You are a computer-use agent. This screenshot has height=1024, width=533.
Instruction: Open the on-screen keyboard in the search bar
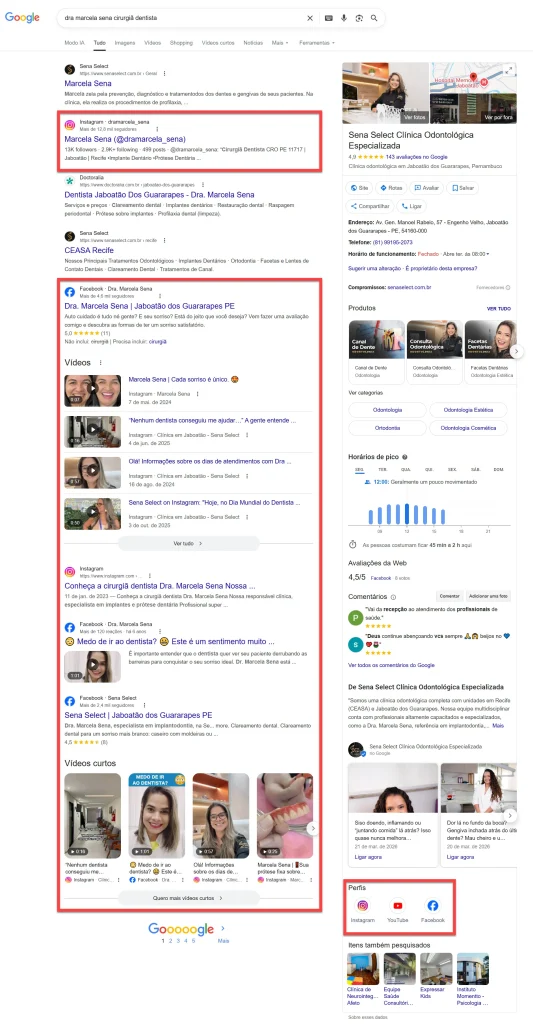(x=330, y=18)
